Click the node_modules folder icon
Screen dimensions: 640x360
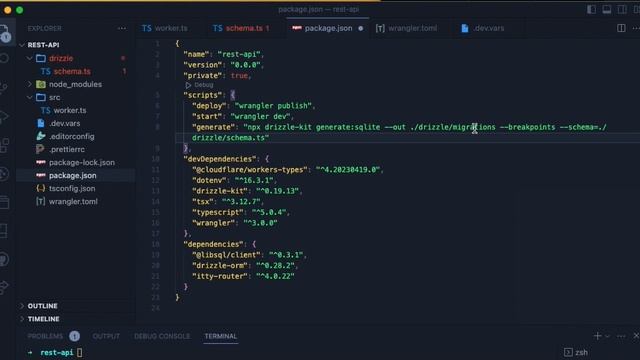(x=41, y=84)
